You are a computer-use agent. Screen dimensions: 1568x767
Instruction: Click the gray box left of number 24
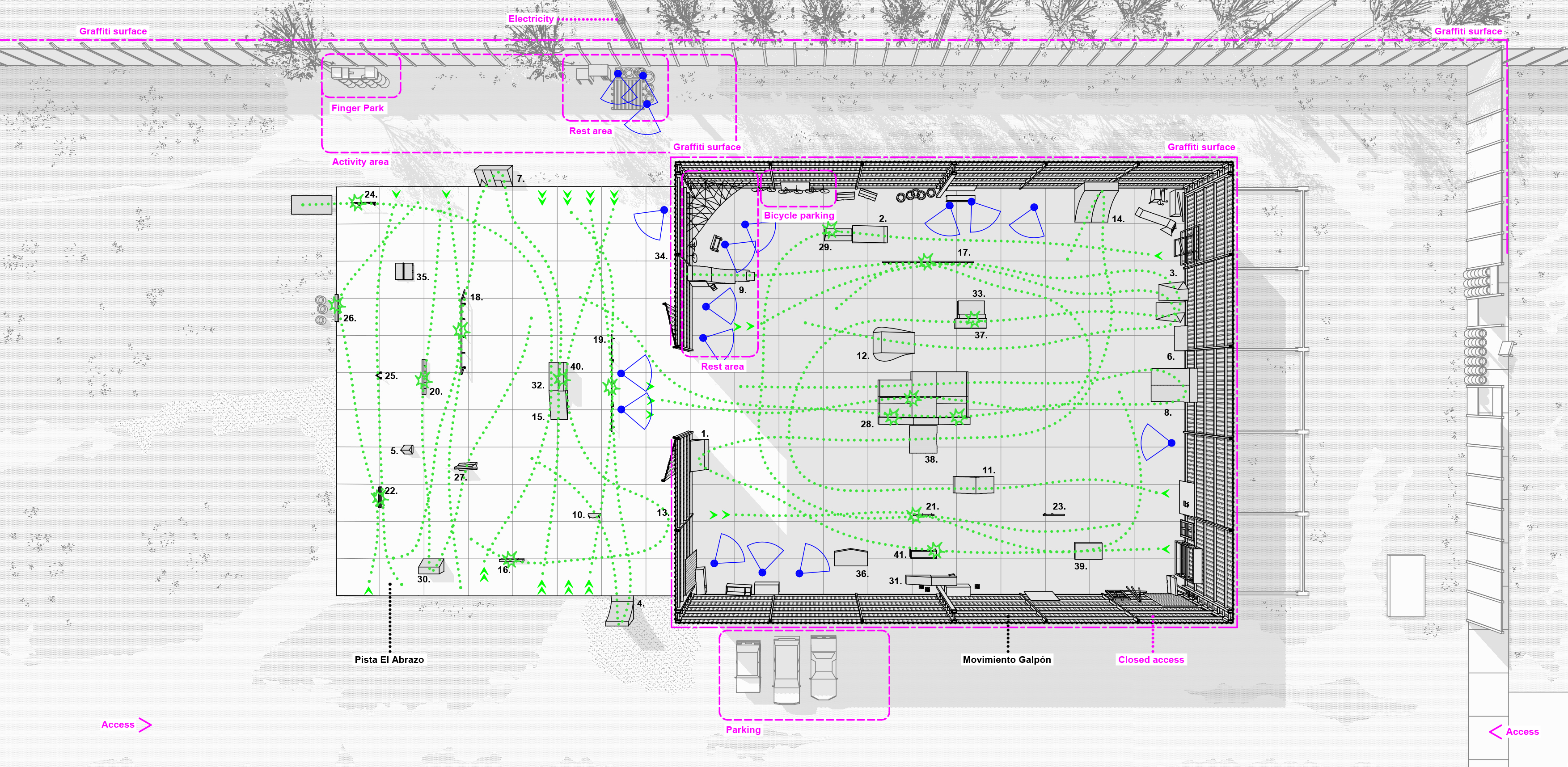click(311, 205)
